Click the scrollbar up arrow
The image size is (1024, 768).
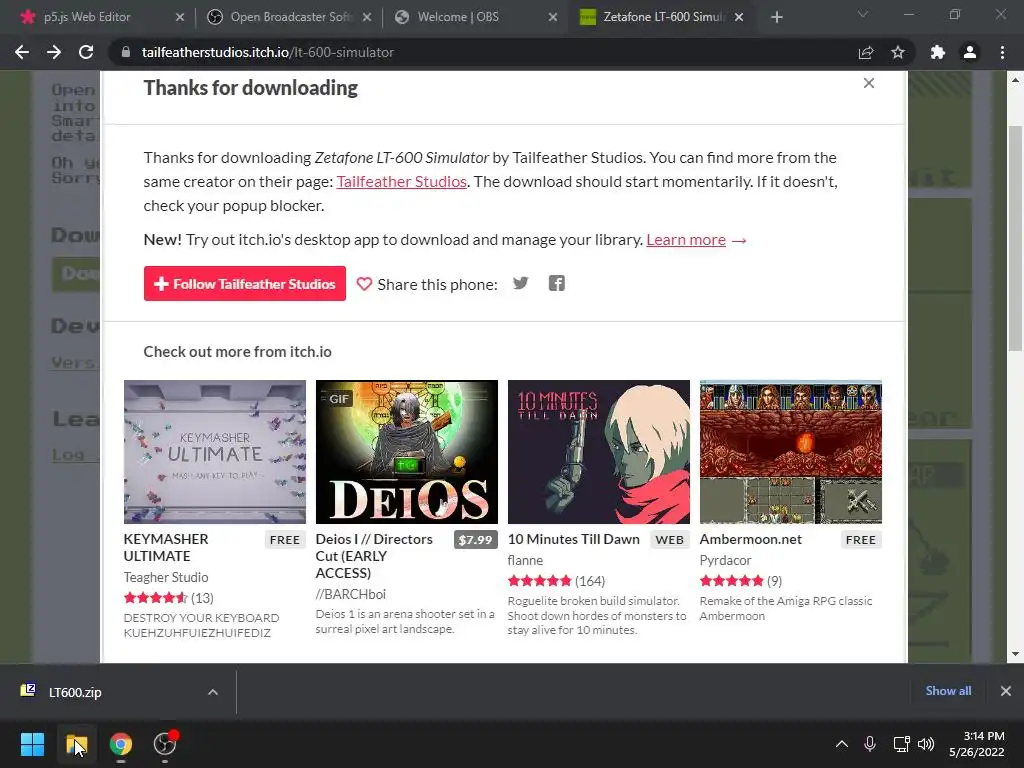[1015, 80]
